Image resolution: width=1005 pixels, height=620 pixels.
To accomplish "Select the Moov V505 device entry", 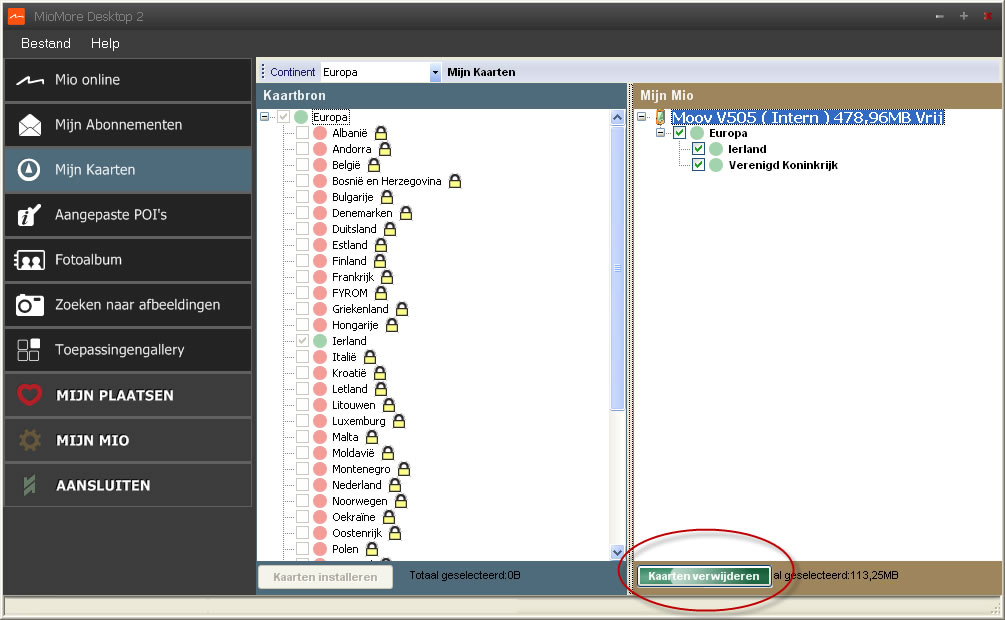I will [808, 117].
